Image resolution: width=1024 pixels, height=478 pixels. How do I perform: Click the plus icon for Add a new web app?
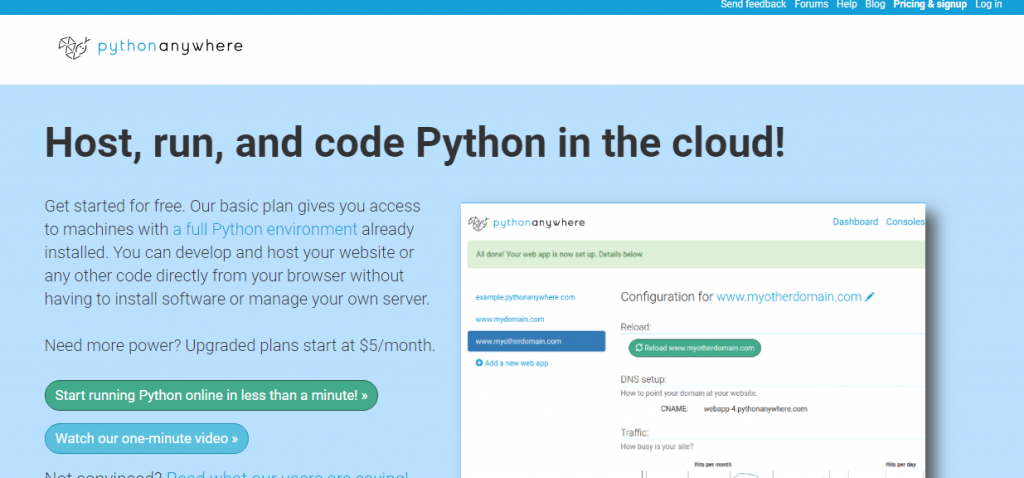pyautogui.click(x=479, y=363)
